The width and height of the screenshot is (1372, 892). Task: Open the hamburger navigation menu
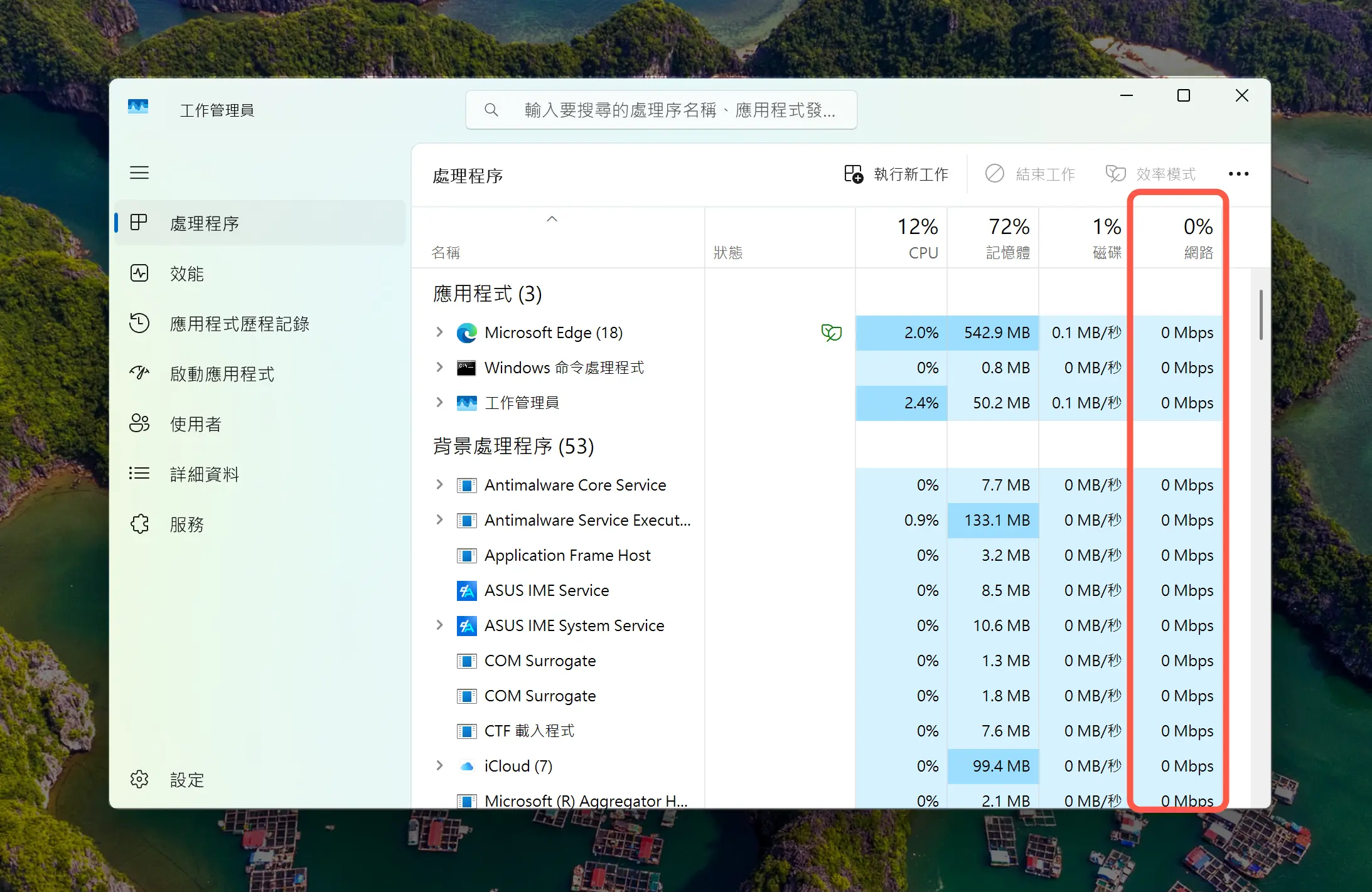(x=139, y=173)
